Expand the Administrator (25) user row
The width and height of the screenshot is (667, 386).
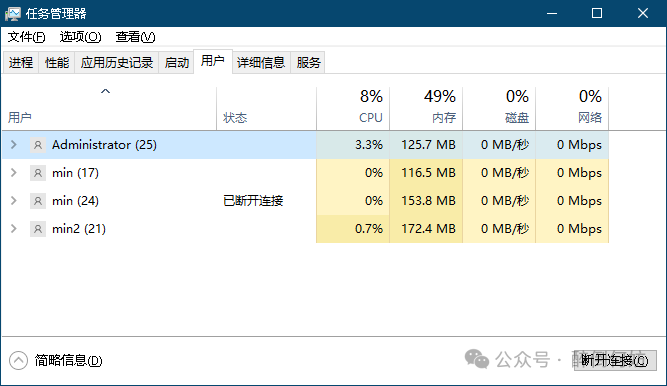tap(14, 145)
